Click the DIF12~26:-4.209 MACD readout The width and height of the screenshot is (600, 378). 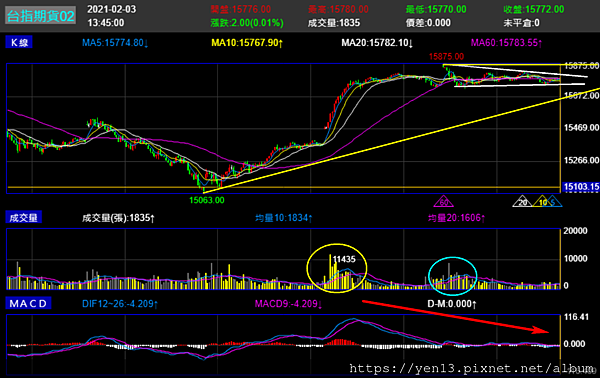[x=120, y=304]
